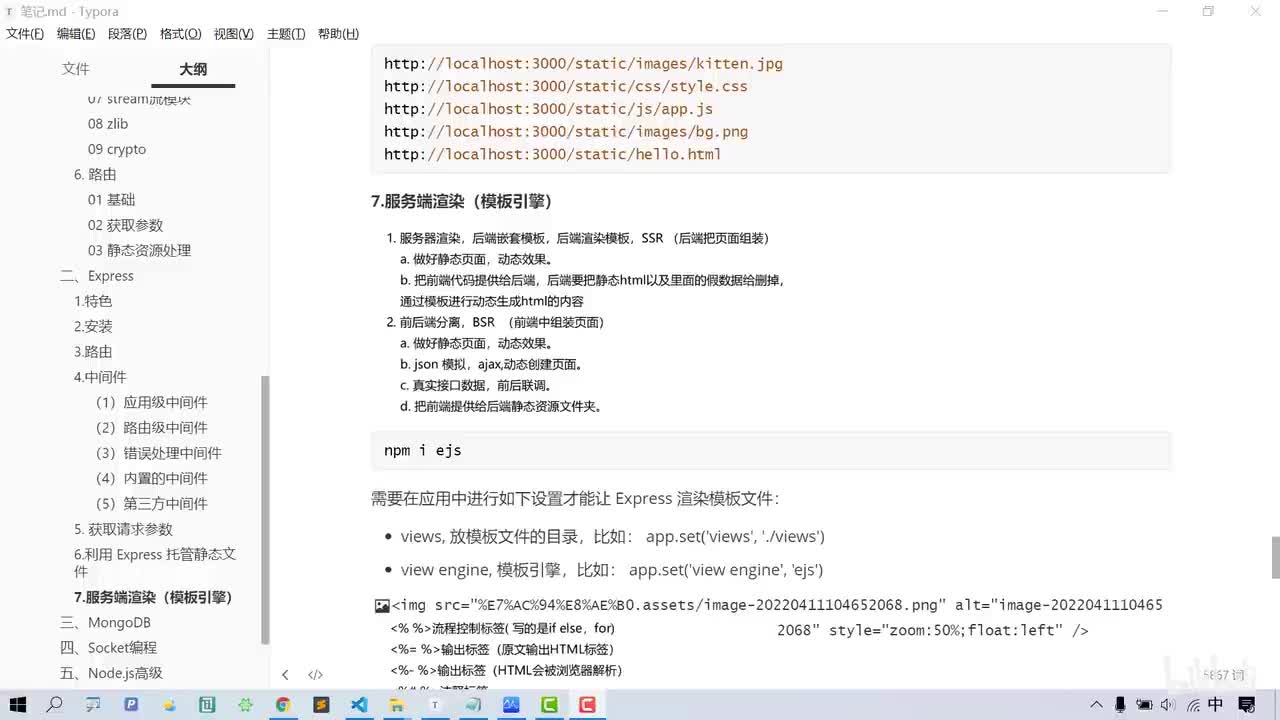Select 二、Express in the outline
Viewport: 1280px width, 720px height.
pos(97,276)
